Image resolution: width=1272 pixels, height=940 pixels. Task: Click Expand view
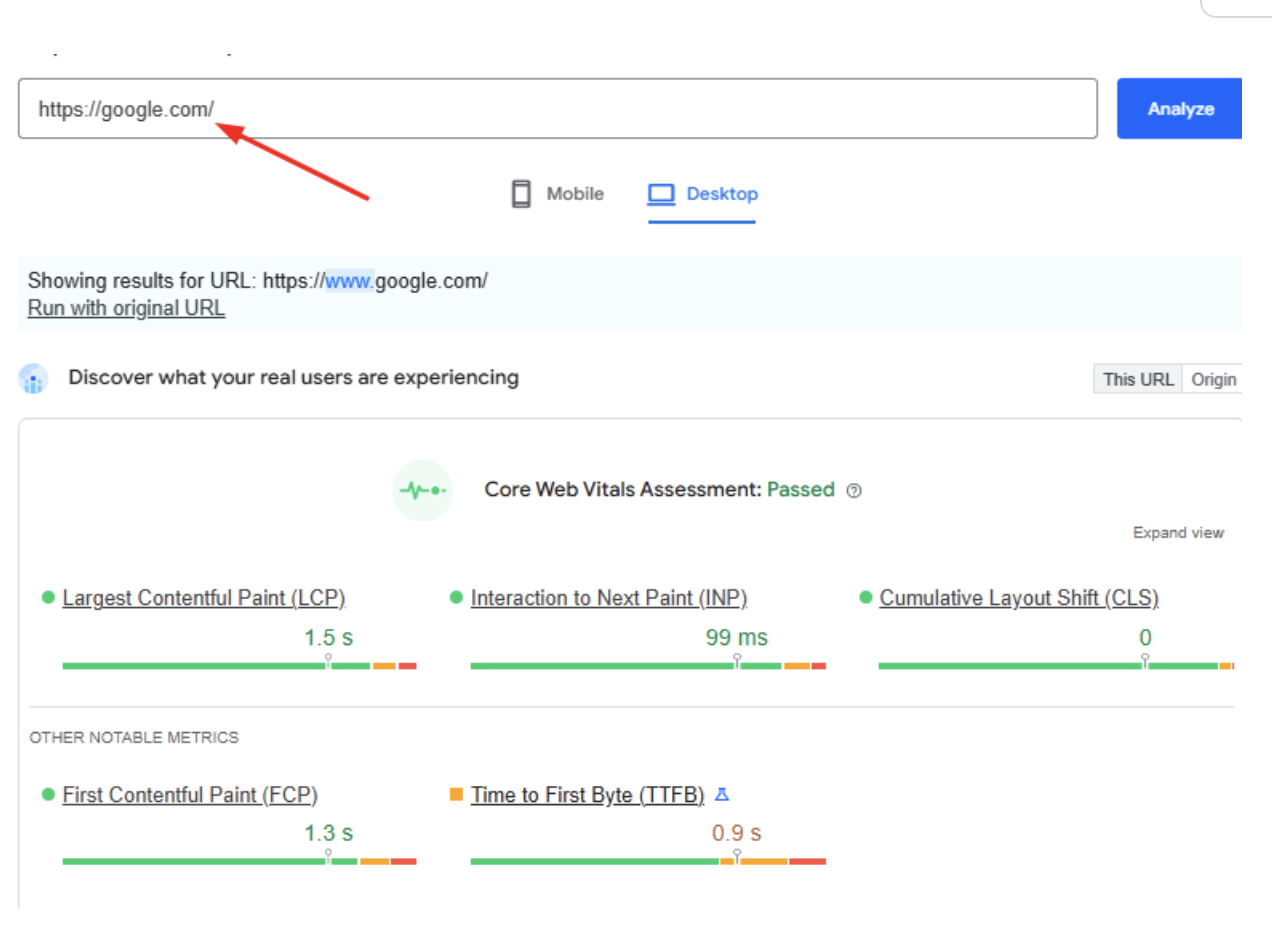pos(1178,533)
